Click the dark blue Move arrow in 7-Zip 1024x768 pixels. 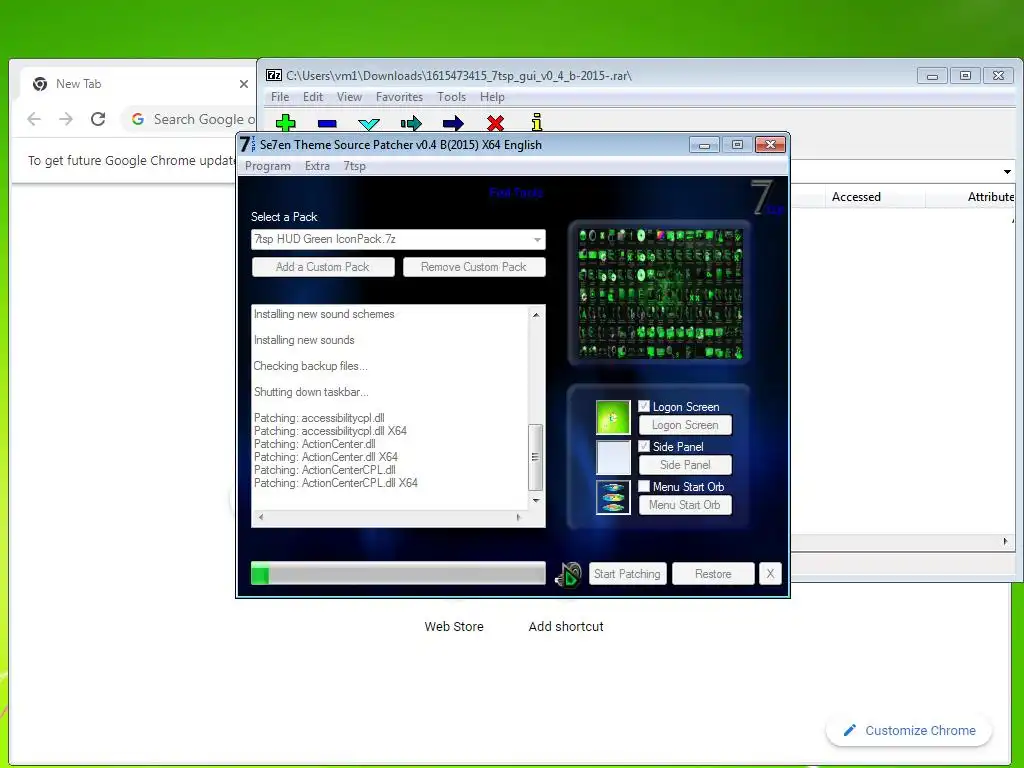(453, 123)
